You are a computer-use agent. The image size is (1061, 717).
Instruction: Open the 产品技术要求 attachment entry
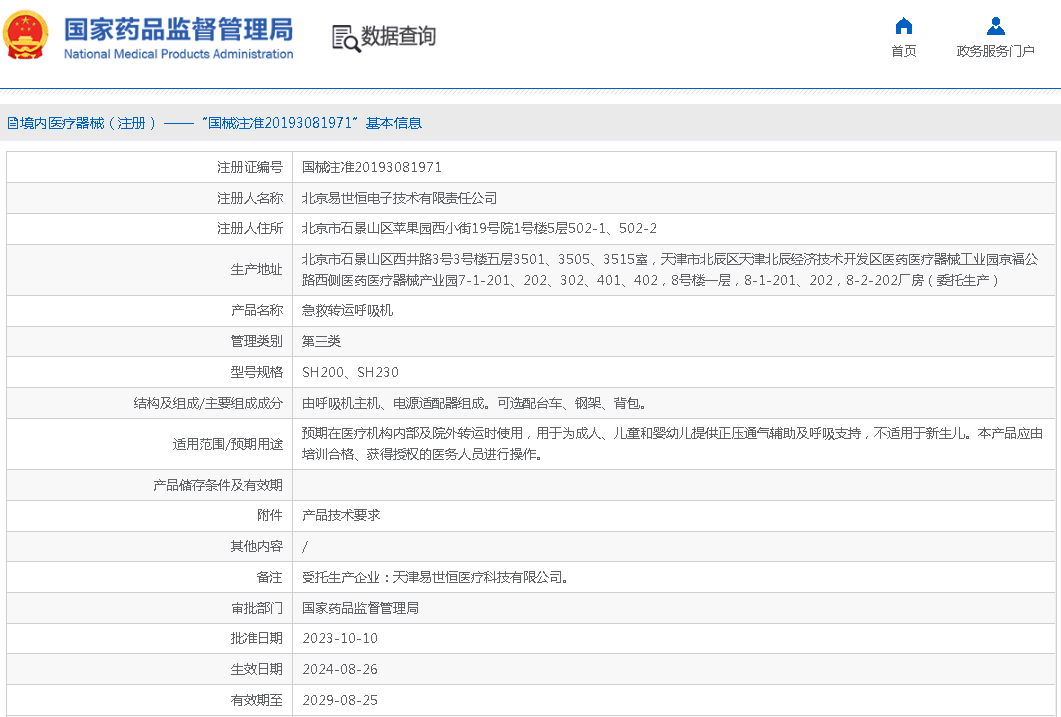coord(341,515)
